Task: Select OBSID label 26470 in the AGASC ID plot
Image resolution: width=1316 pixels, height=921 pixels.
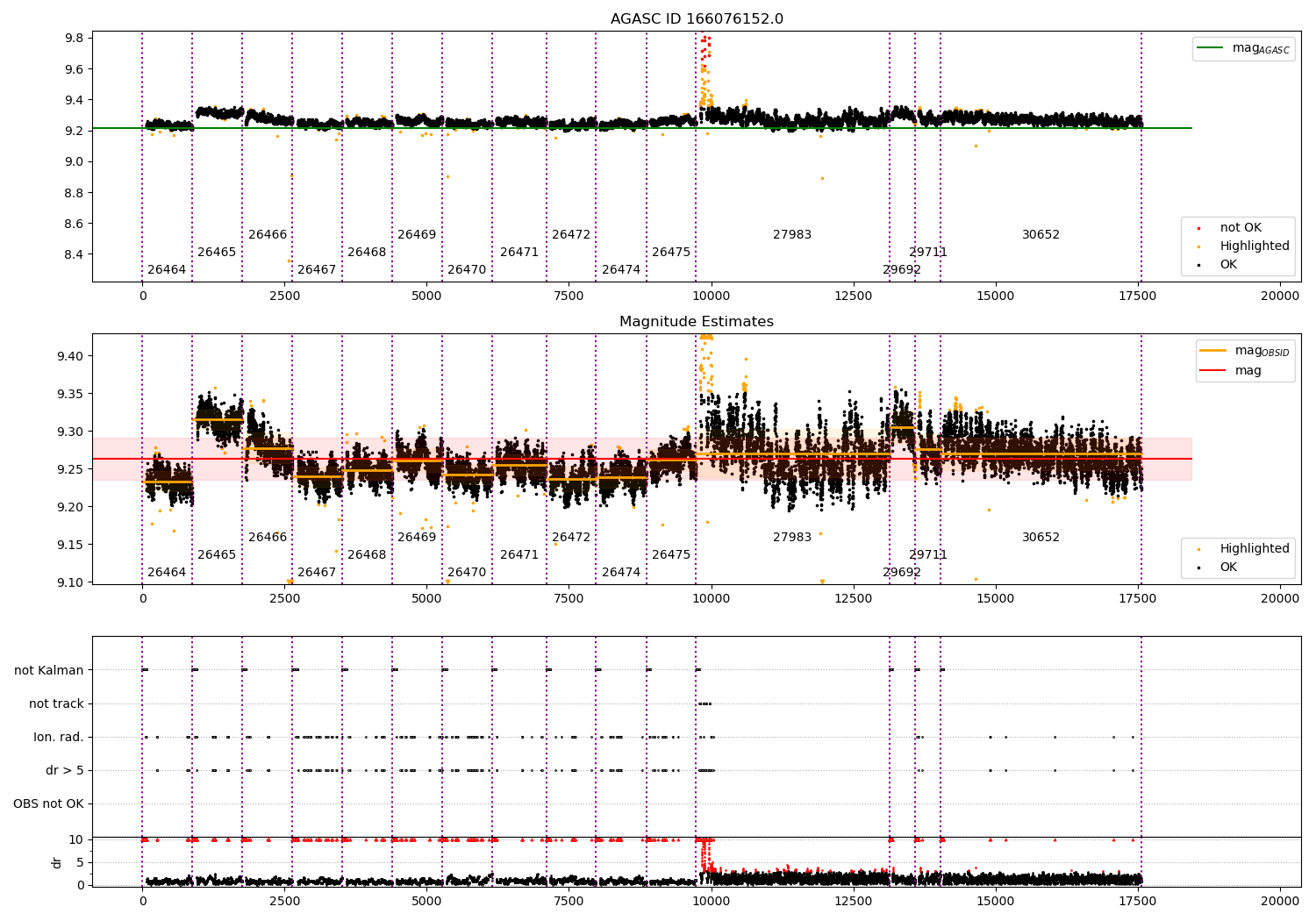Action: coord(467,270)
